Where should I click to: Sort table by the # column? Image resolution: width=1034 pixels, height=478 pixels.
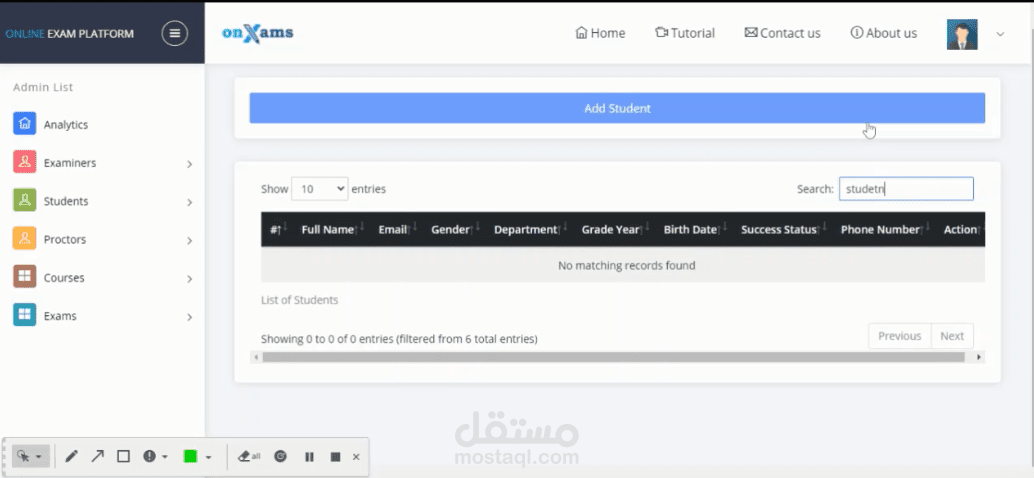pyautogui.click(x=278, y=229)
